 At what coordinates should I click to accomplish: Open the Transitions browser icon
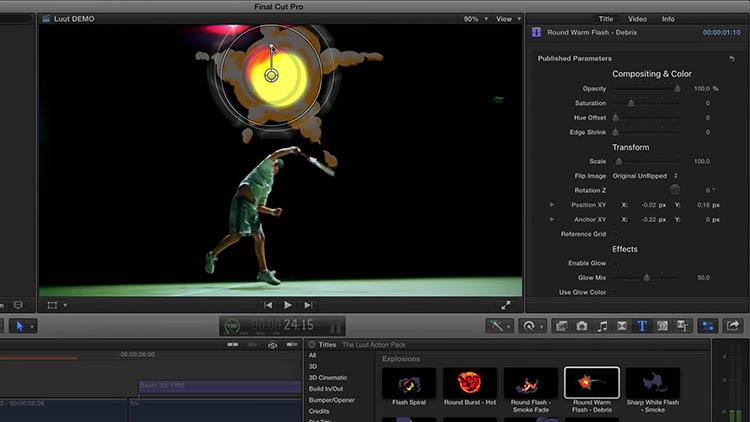pos(622,326)
